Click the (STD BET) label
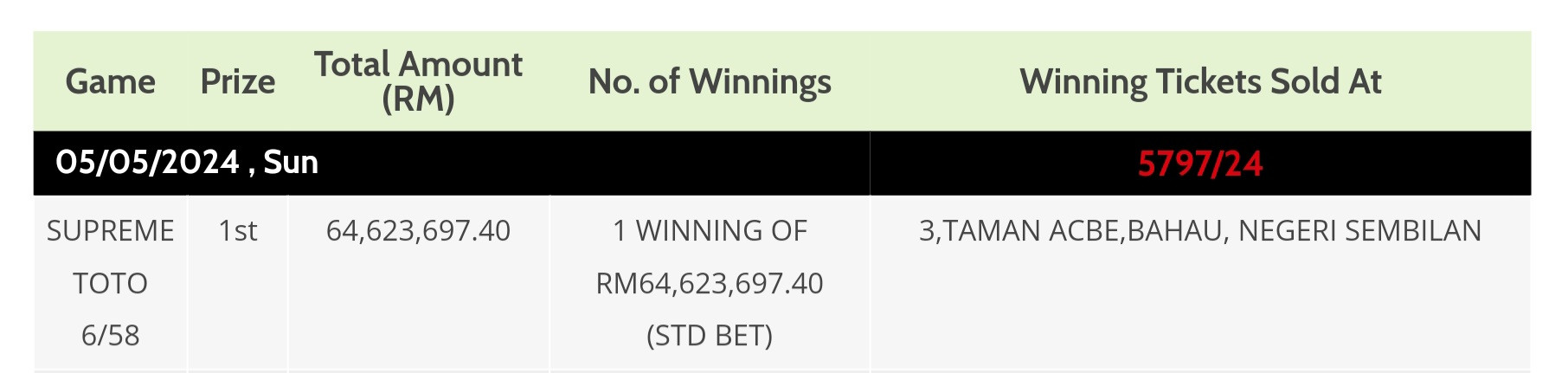1568x373 pixels. coord(710,335)
